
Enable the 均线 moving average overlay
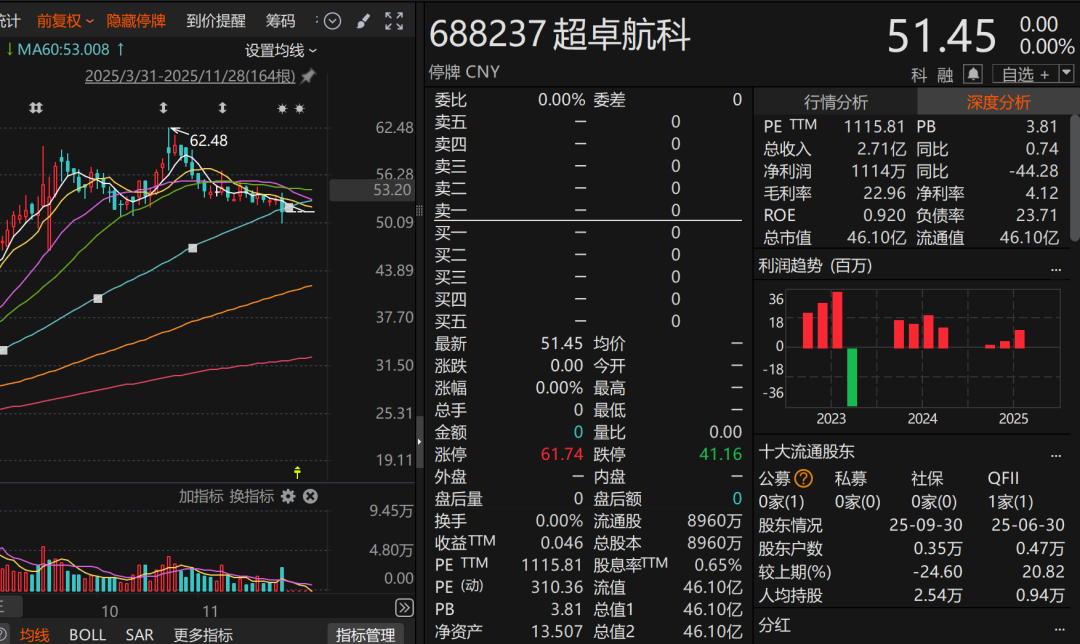click(34, 634)
